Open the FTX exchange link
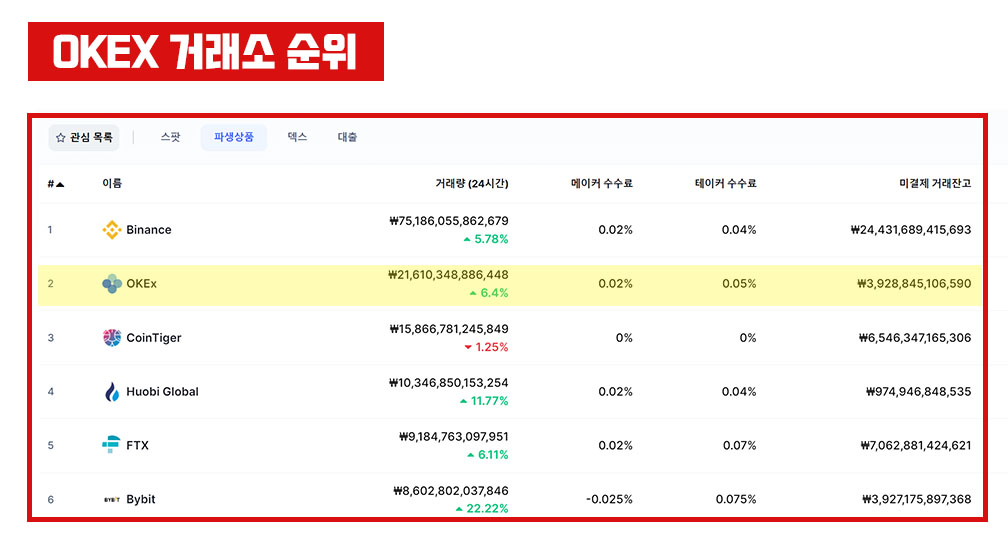 138,445
